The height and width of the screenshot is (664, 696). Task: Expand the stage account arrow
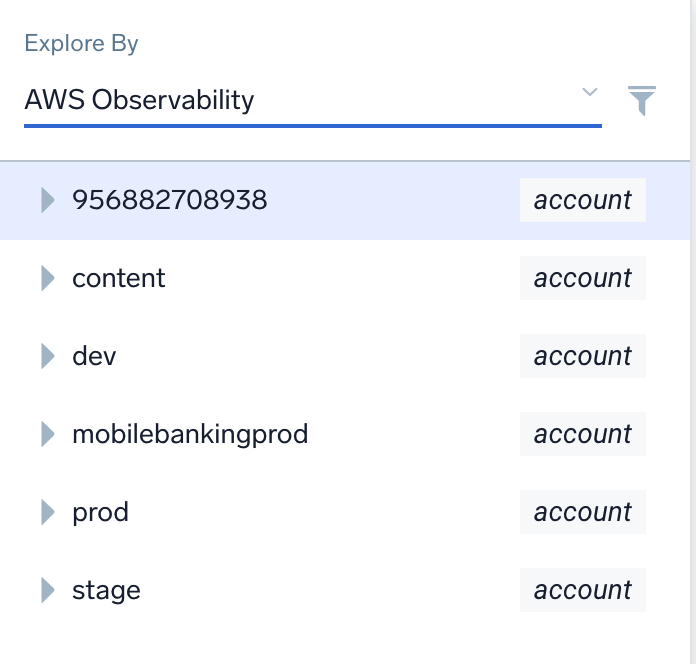click(x=47, y=590)
